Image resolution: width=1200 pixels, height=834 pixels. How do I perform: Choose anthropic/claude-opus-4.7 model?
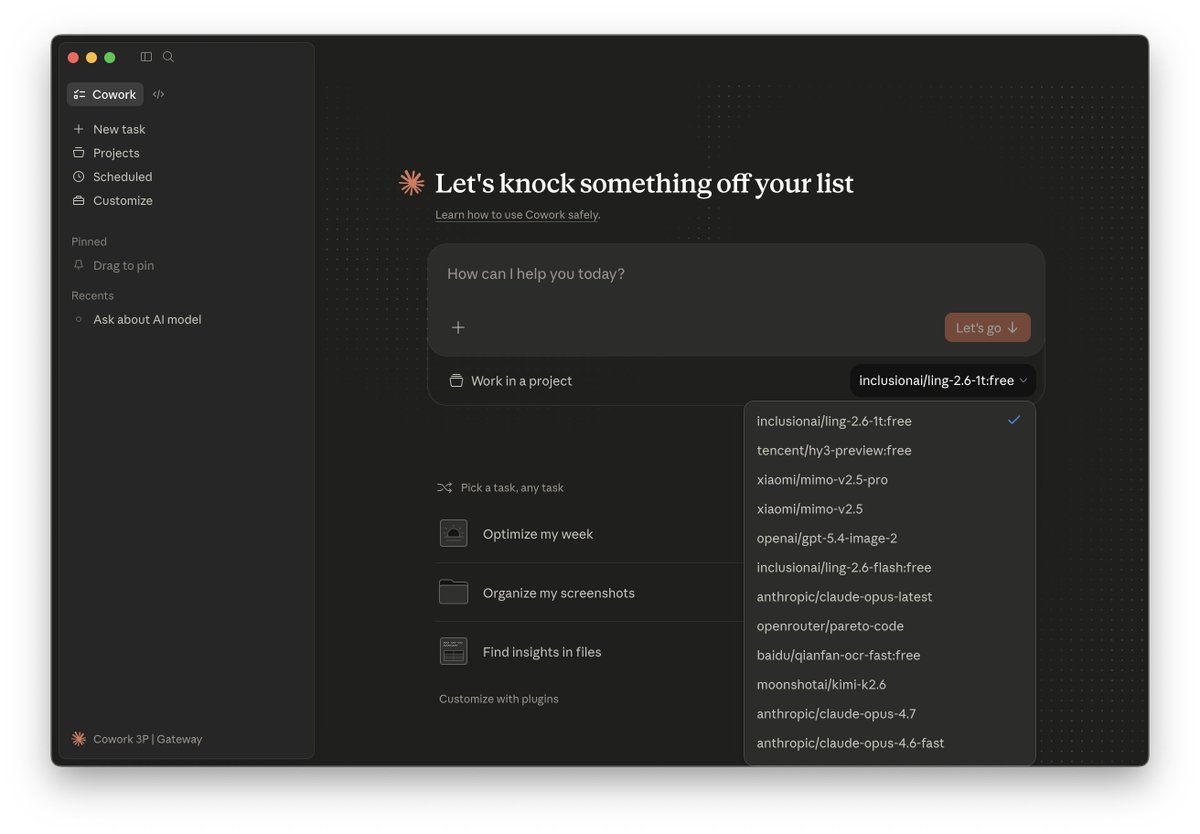[x=889, y=714]
